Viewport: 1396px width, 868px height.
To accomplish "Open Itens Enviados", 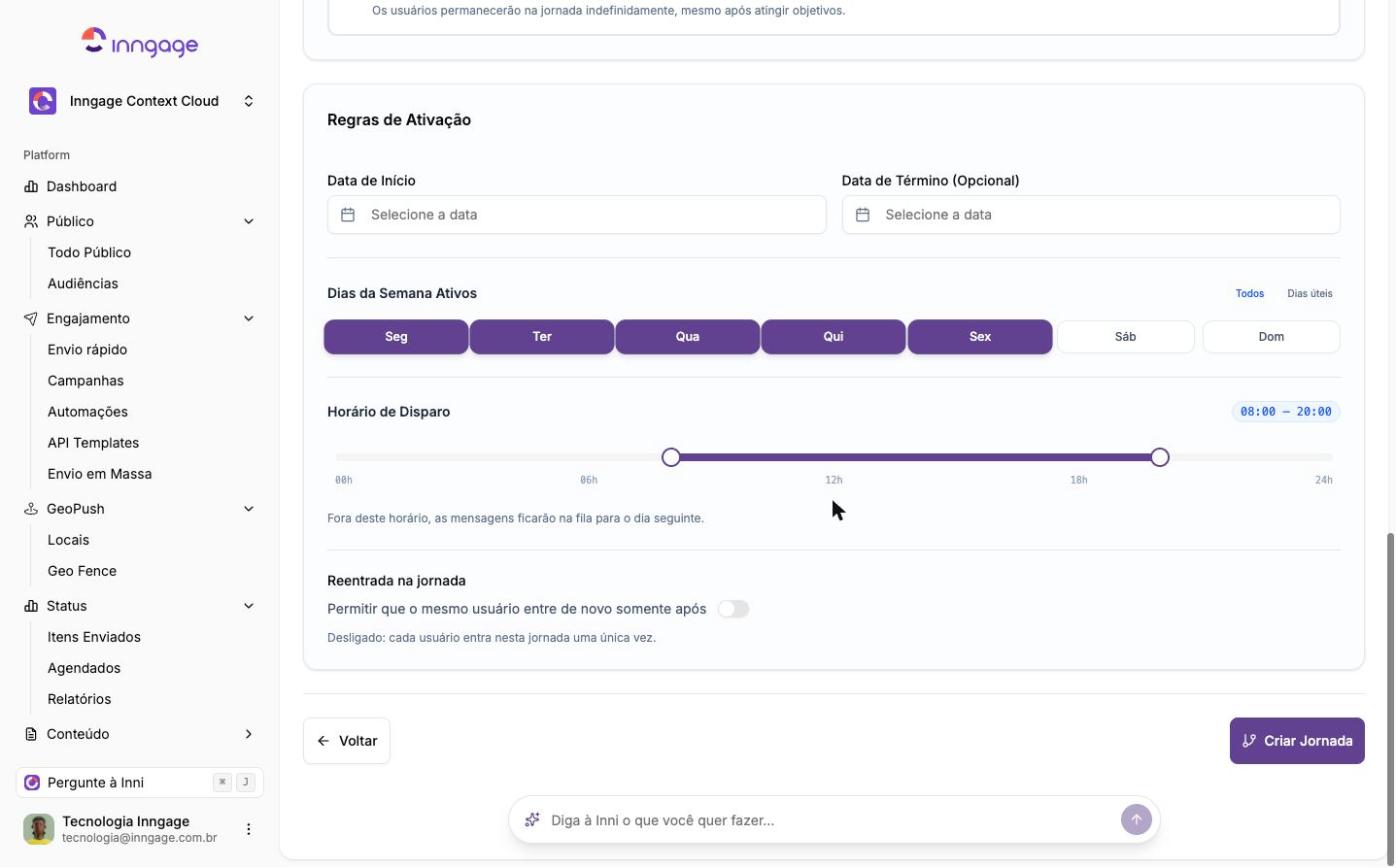I will click(94, 637).
